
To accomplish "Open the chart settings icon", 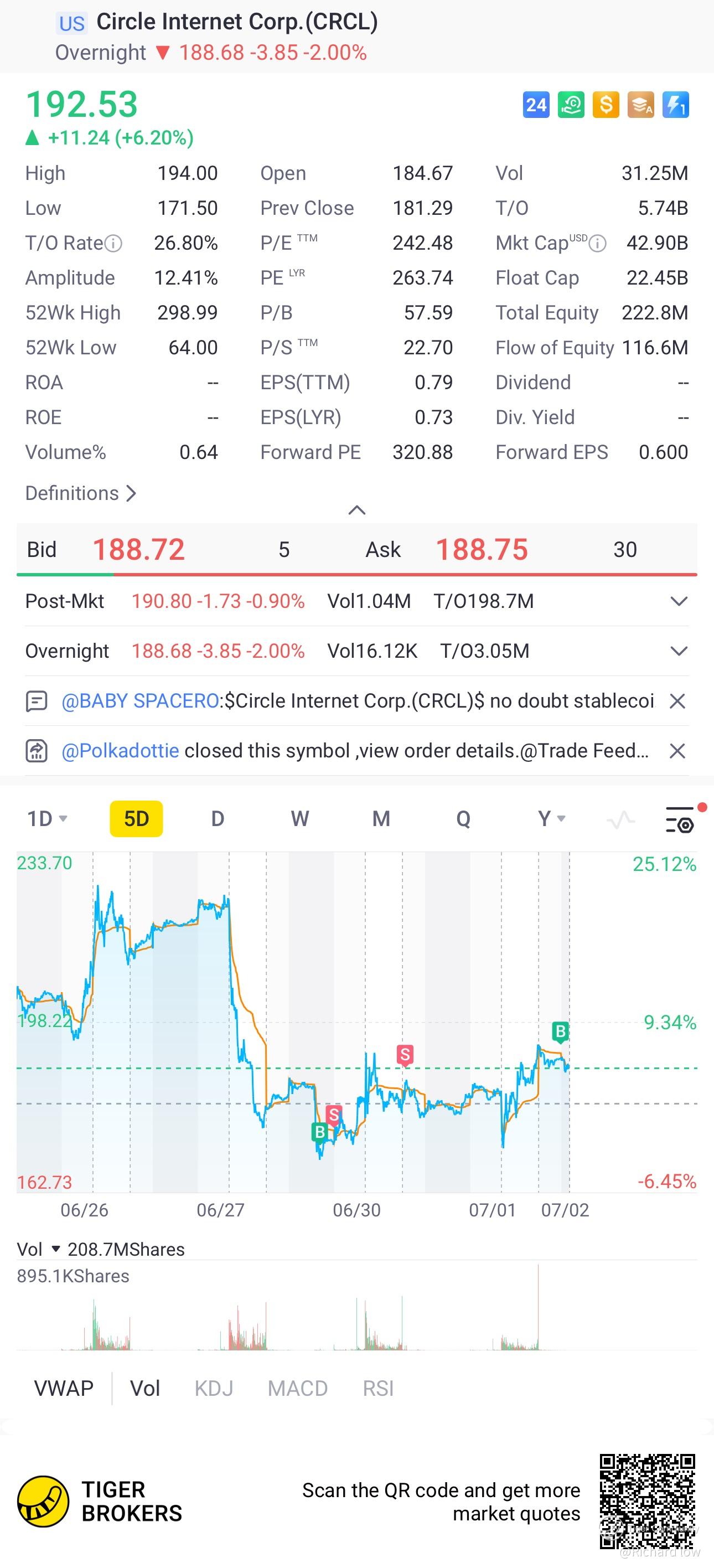I will (x=680, y=819).
